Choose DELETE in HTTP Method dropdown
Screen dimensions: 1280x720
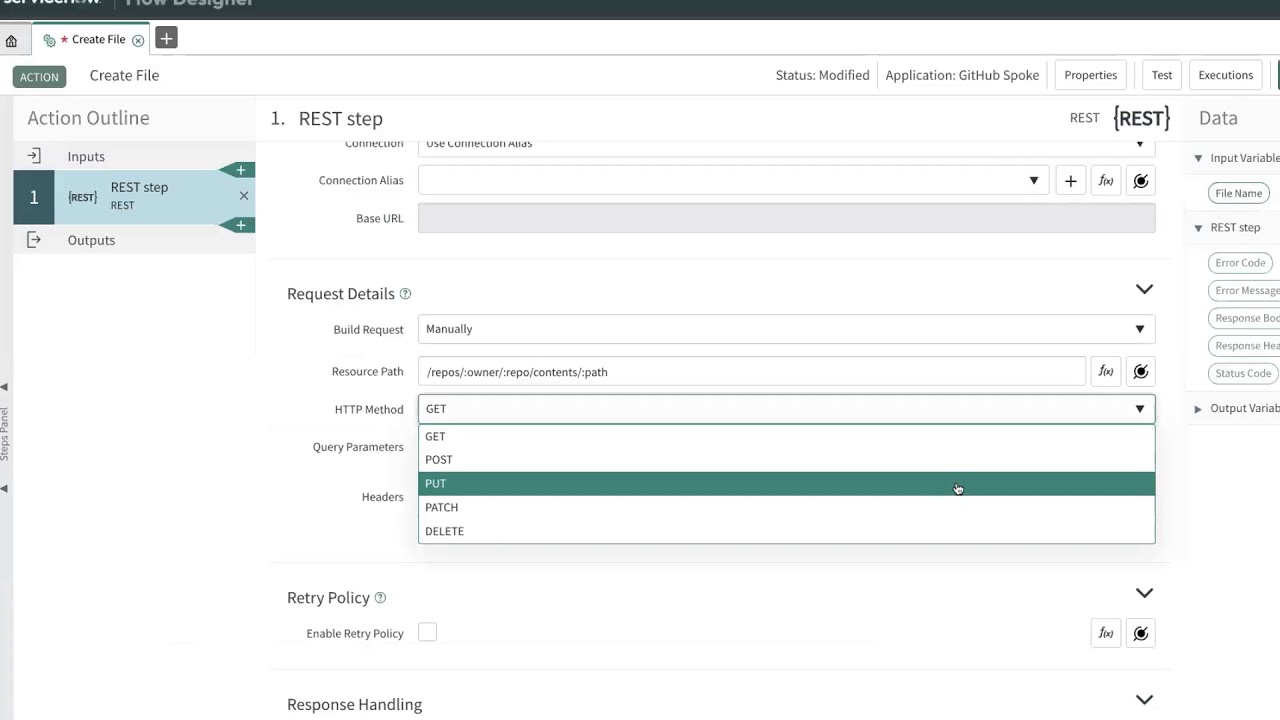point(444,531)
